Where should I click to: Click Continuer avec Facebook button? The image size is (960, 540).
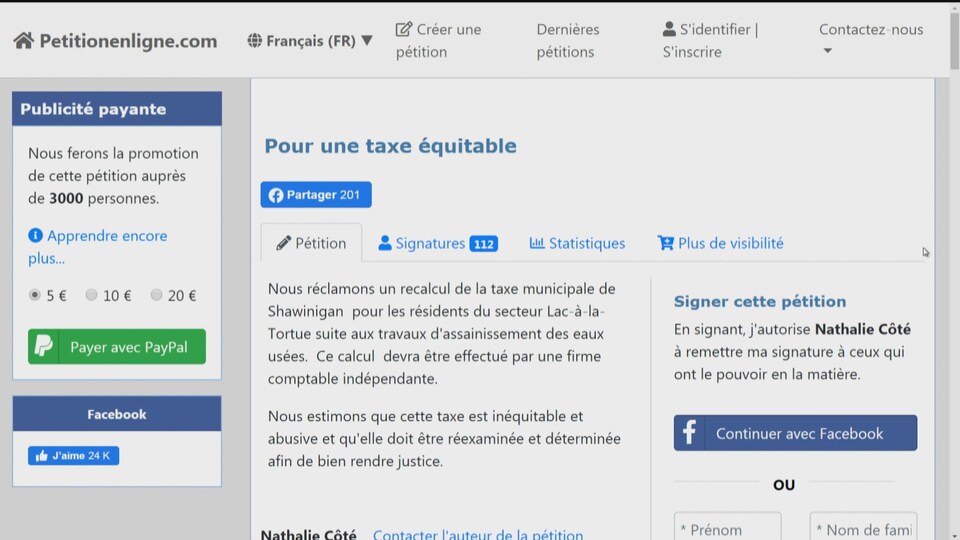795,433
